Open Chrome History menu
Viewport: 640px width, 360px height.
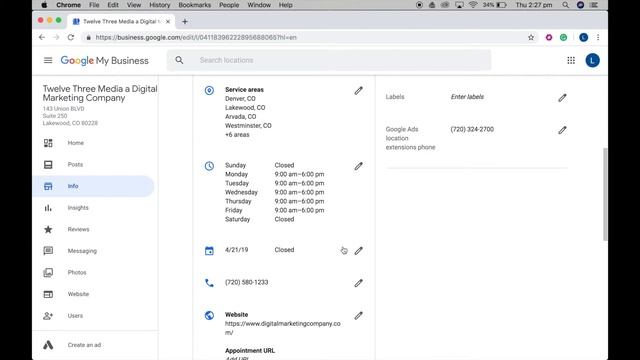click(160, 5)
